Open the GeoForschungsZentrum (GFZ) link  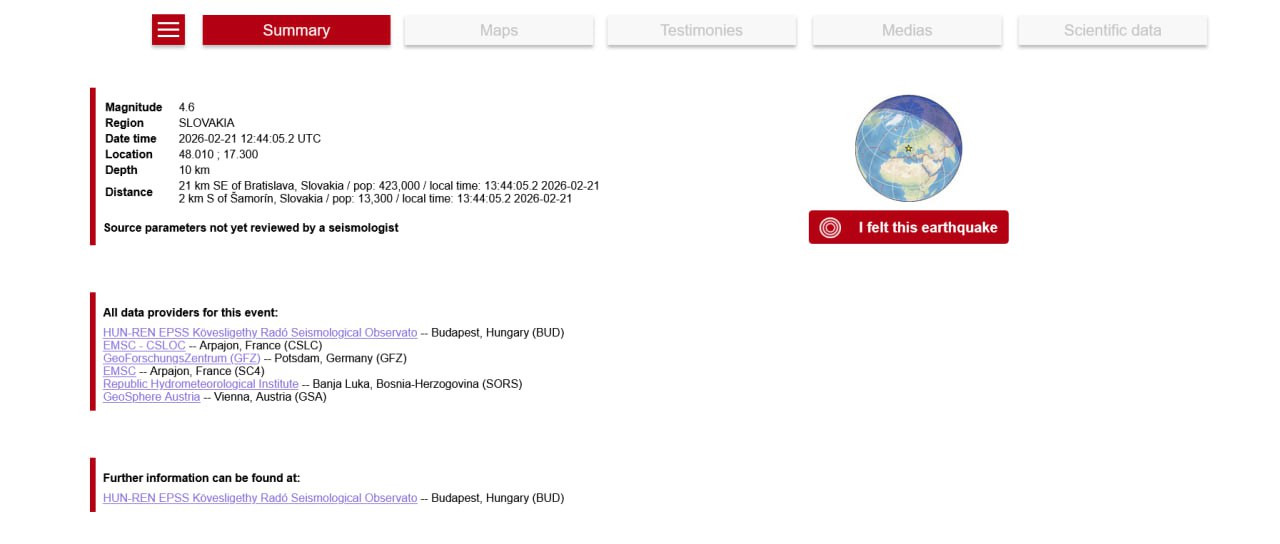(181, 358)
